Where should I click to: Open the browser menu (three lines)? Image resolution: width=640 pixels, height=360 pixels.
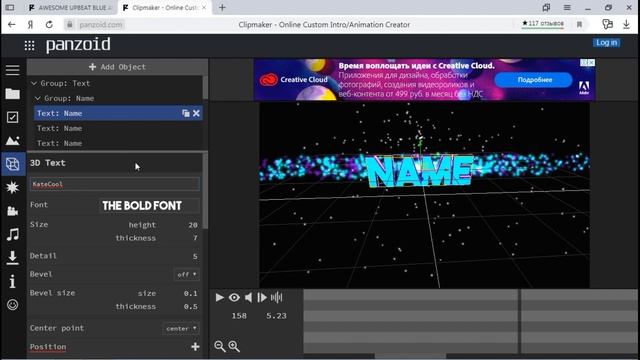click(567, 7)
